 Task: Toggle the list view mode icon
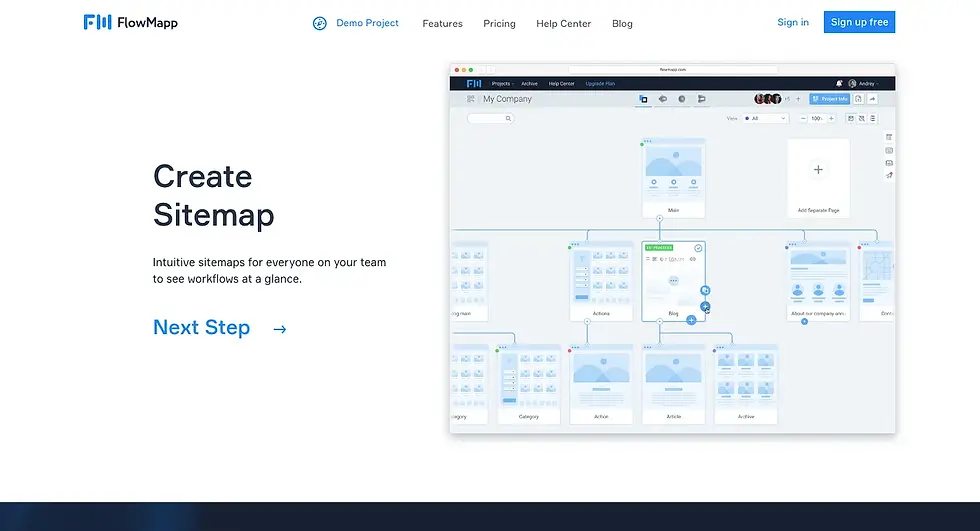pyautogui.click(x=872, y=118)
